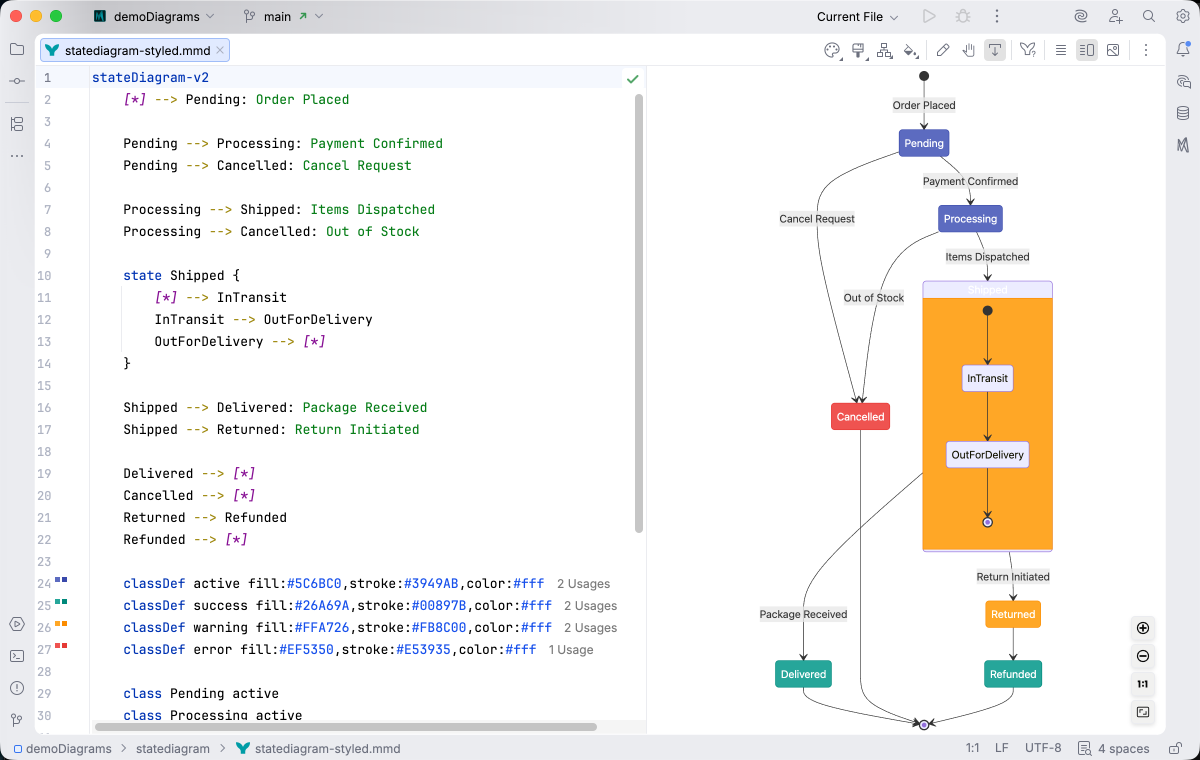
Task: Open the Notifications bell
Action: [x=1183, y=49]
